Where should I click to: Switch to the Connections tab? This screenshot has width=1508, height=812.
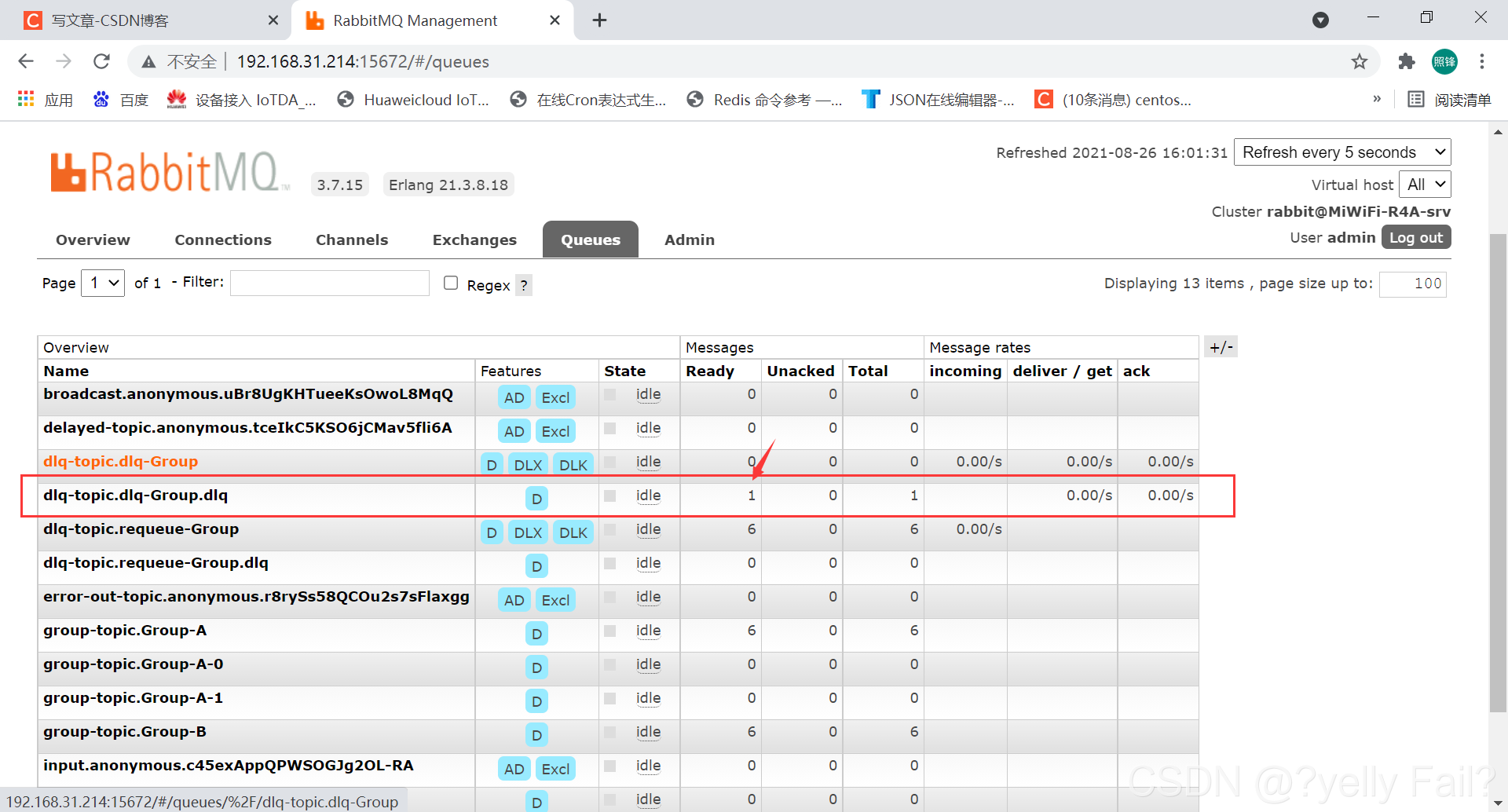[x=223, y=240]
